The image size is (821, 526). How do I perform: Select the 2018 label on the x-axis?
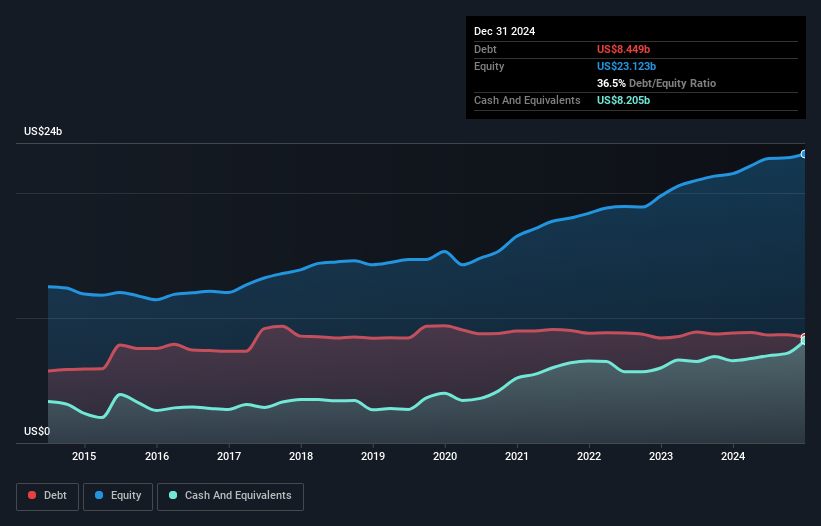pyautogui.click(x=300, y=457)
